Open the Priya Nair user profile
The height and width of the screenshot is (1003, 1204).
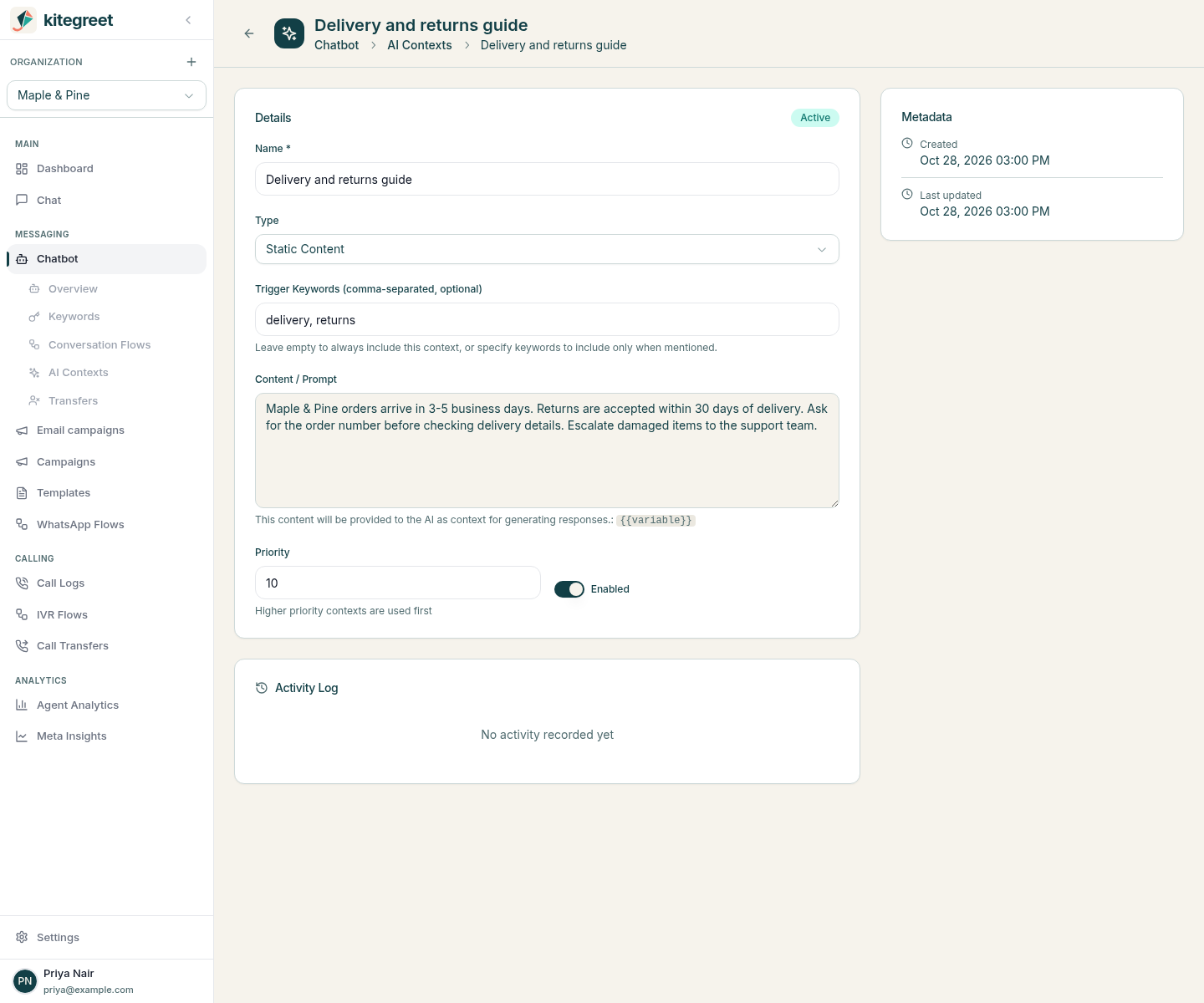click(x=106, y=981)
